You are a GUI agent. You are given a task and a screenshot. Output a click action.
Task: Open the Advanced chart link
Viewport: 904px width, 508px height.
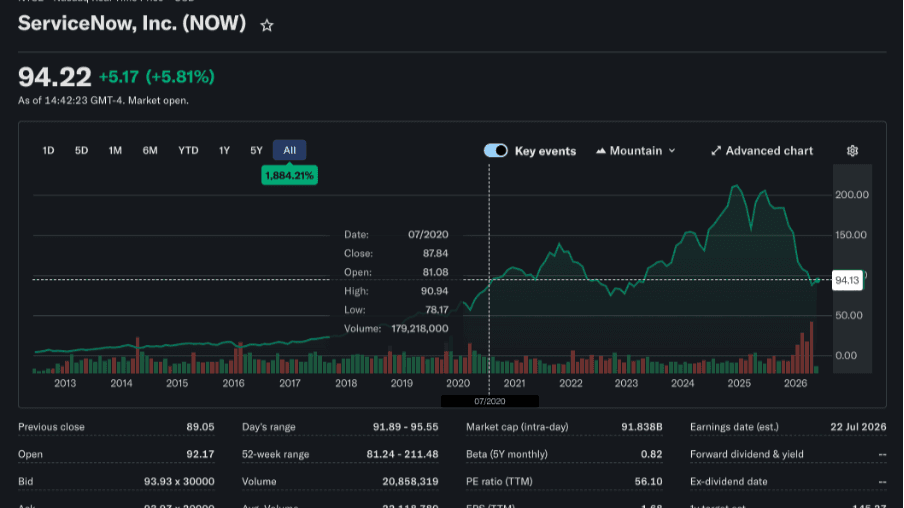click(x=762, y=150)
